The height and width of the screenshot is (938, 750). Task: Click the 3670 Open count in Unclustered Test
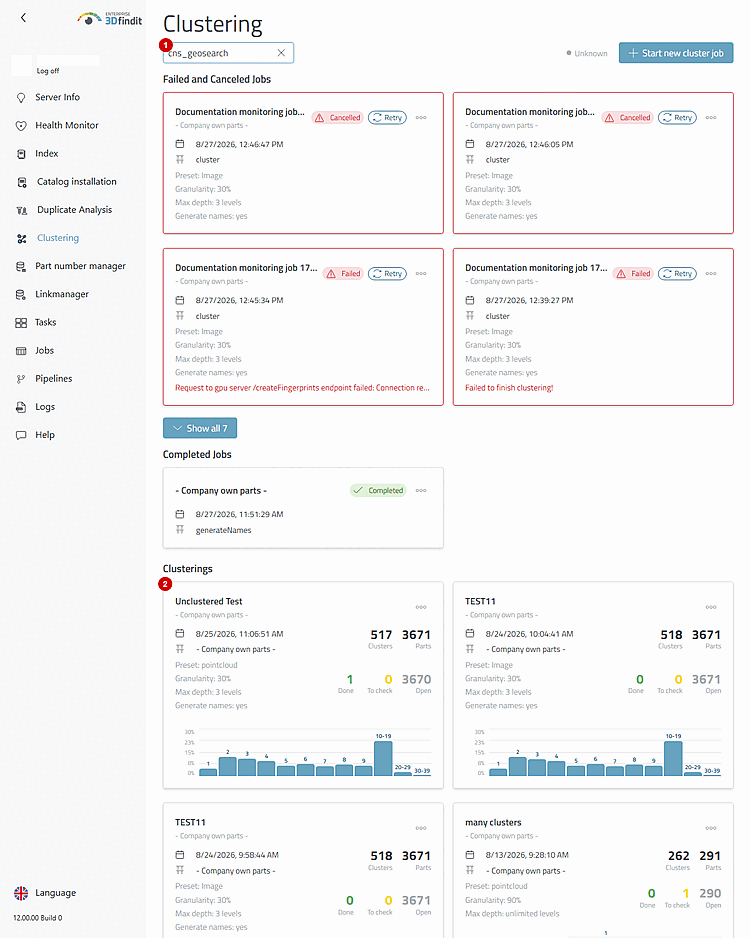pos(416,680)
